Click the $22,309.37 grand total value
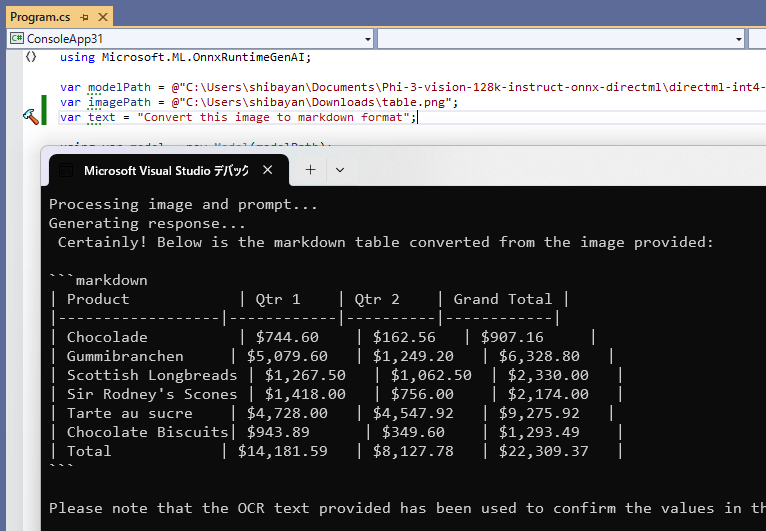This screenshot has height=531, width=766. (543, 451)
